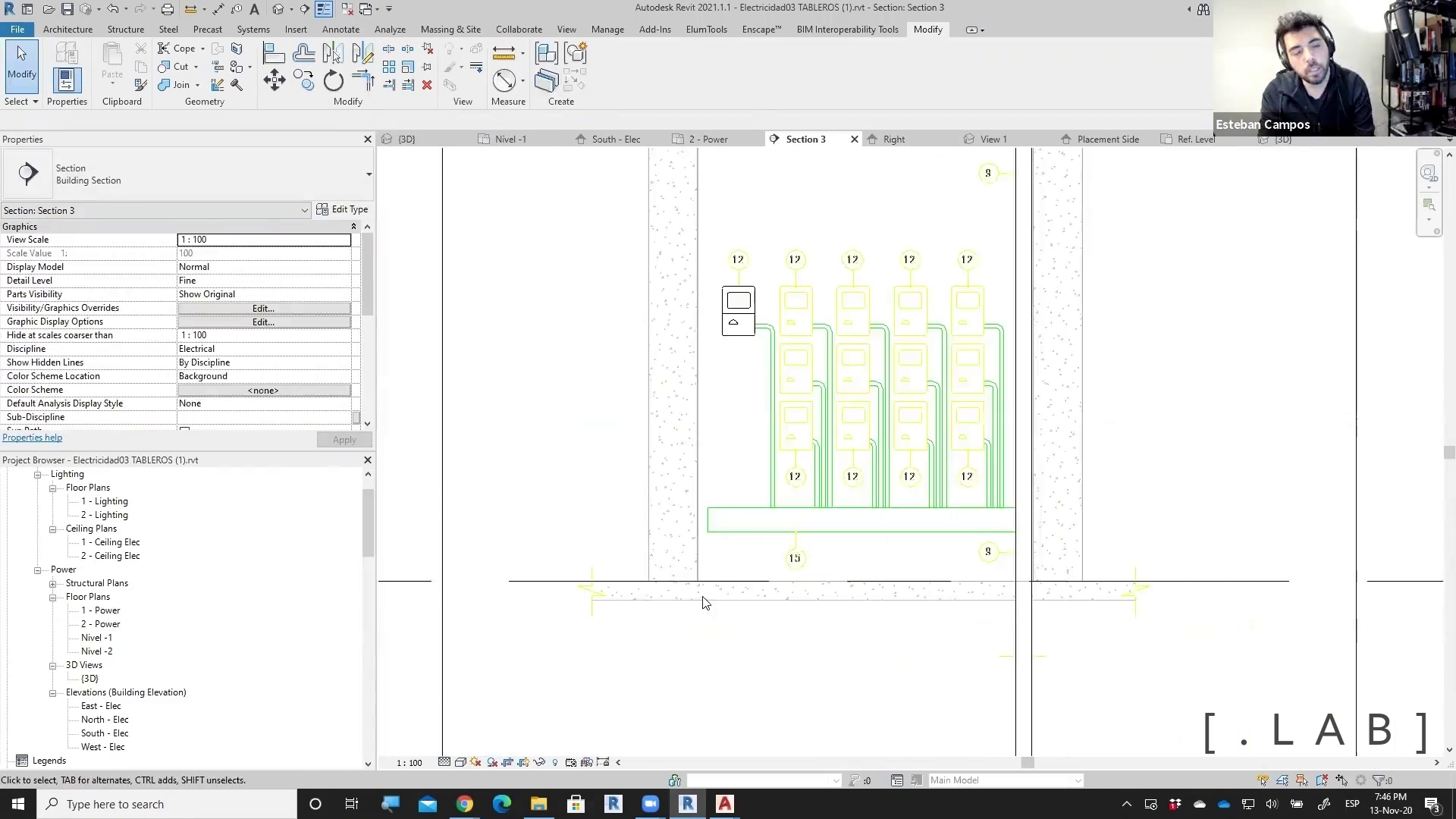Open the Annotate ribbon tab
This screenshot has height=819, width=1456.
coord(340,30)
